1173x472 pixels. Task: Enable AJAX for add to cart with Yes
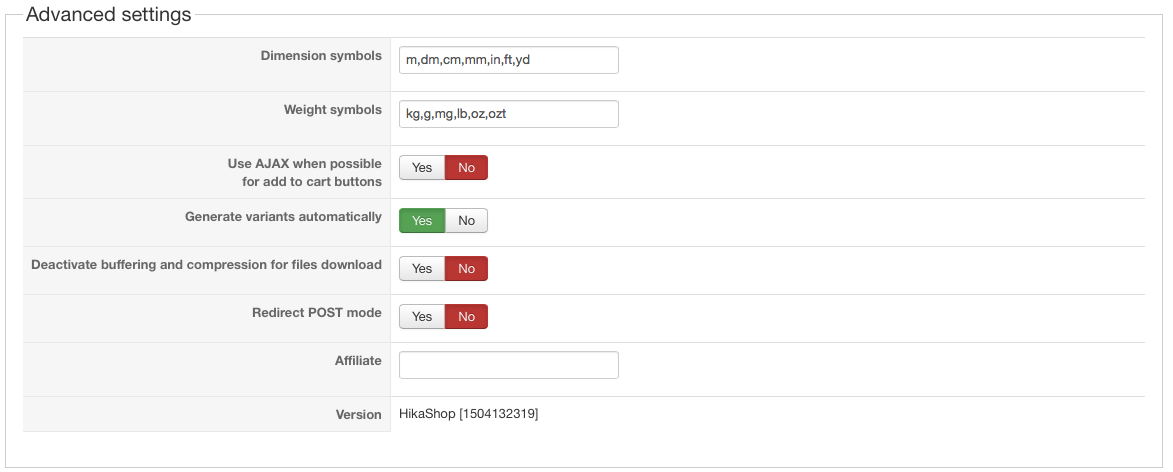pos(422,168)
